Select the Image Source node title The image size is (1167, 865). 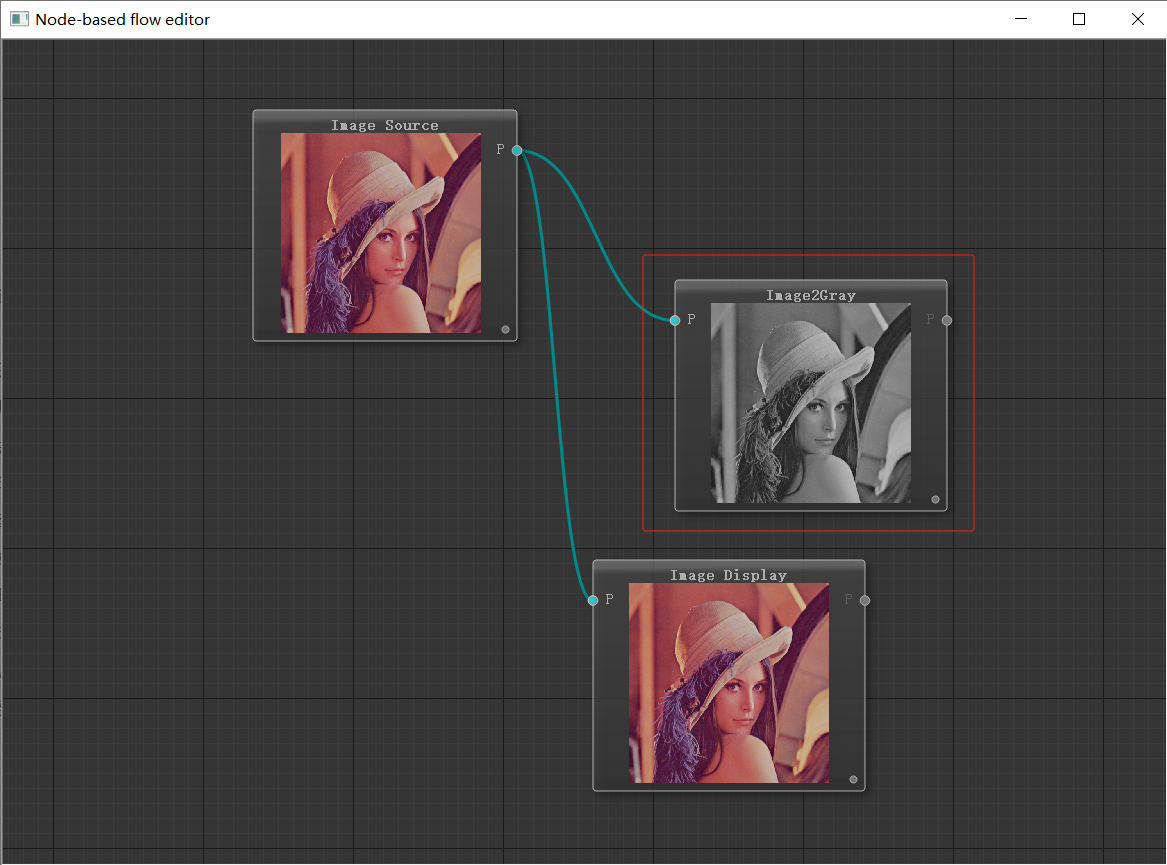(385, 125)
